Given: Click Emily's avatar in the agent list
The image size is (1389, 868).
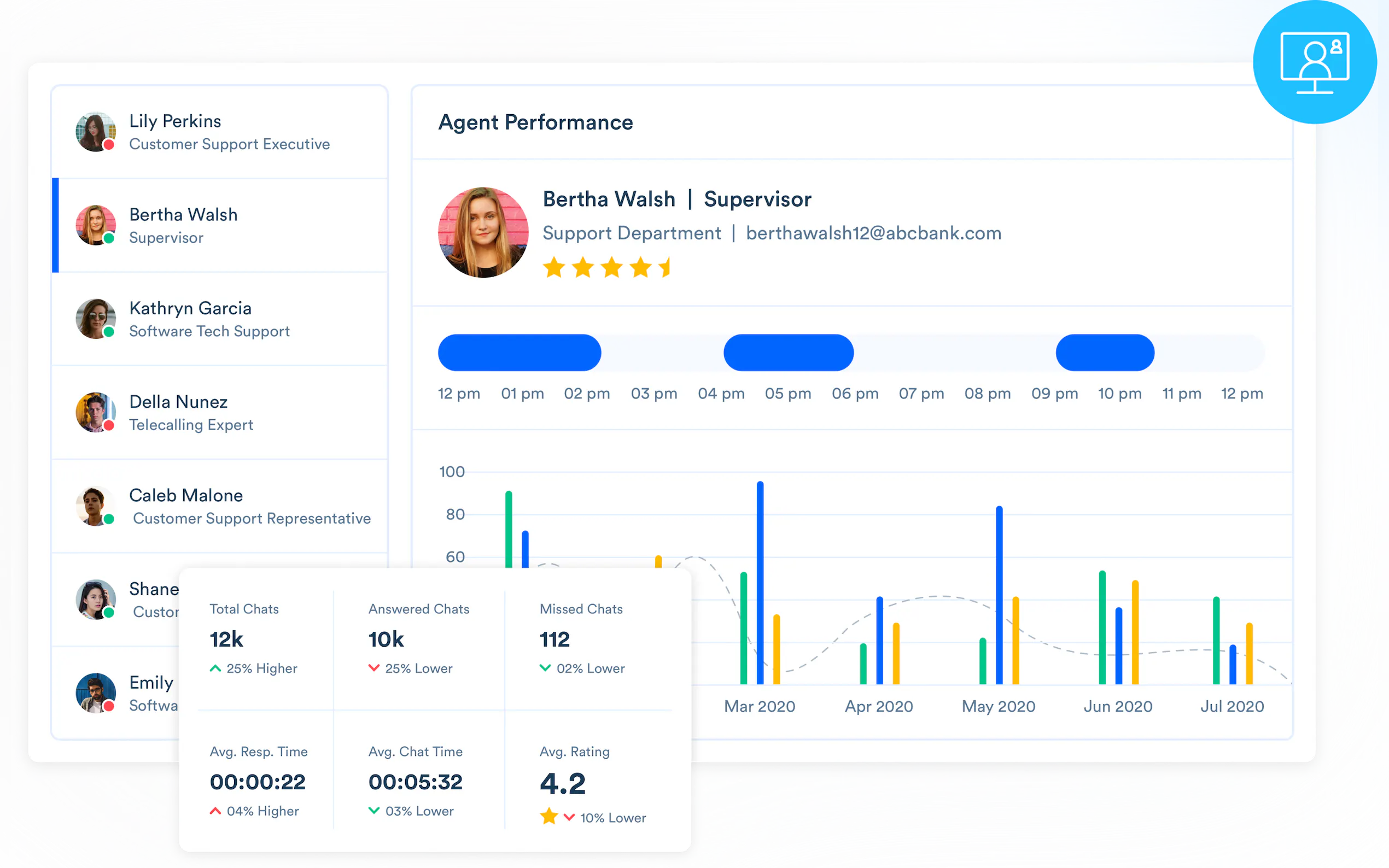Looking at the screenshot, I should (96, 693).
